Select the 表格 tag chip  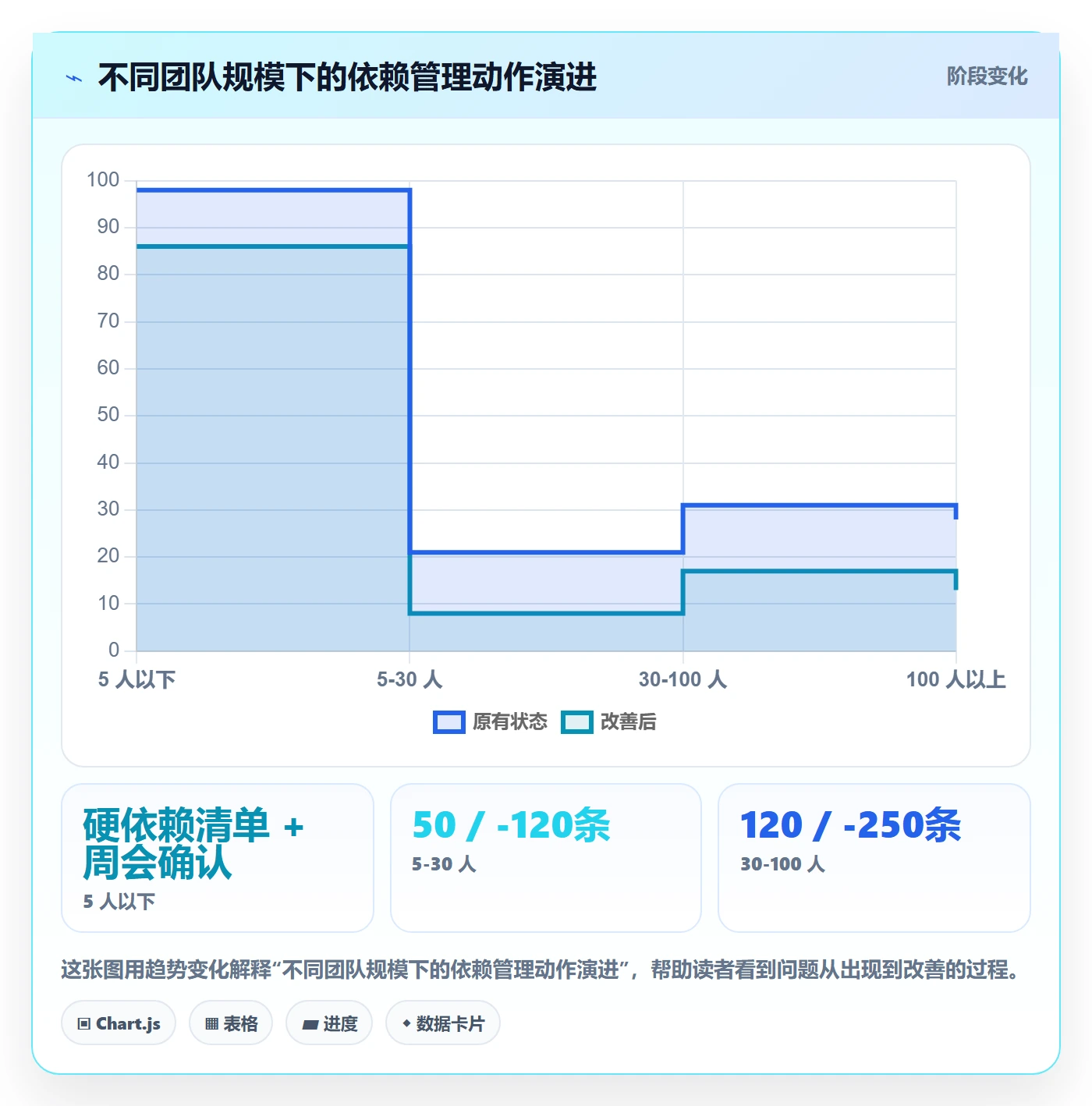pos(231,1023)
